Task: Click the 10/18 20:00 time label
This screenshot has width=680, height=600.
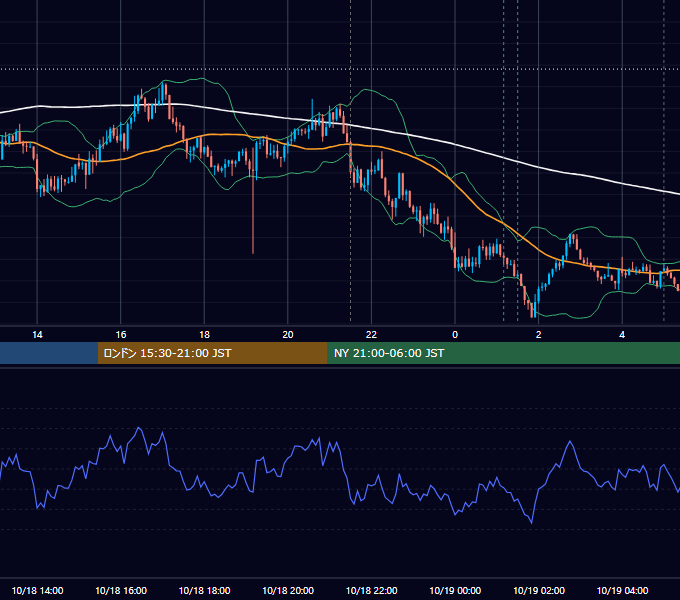Action: pos(288,590)
